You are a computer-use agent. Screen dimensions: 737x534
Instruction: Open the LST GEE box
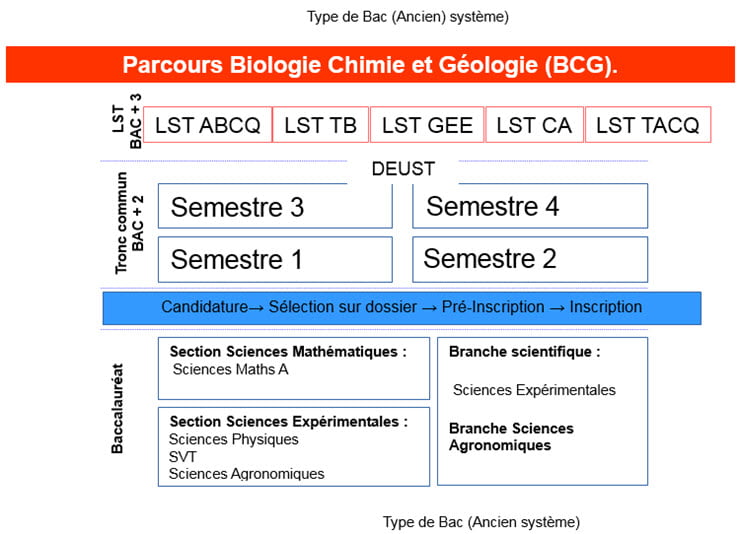(427, 125)
